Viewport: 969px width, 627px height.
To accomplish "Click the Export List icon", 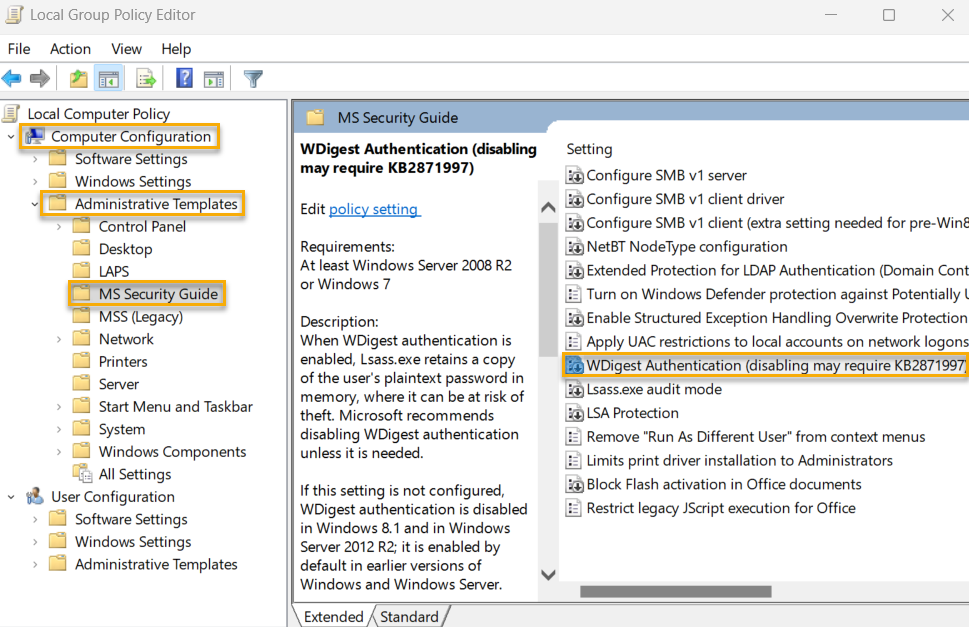I will 143,78.
